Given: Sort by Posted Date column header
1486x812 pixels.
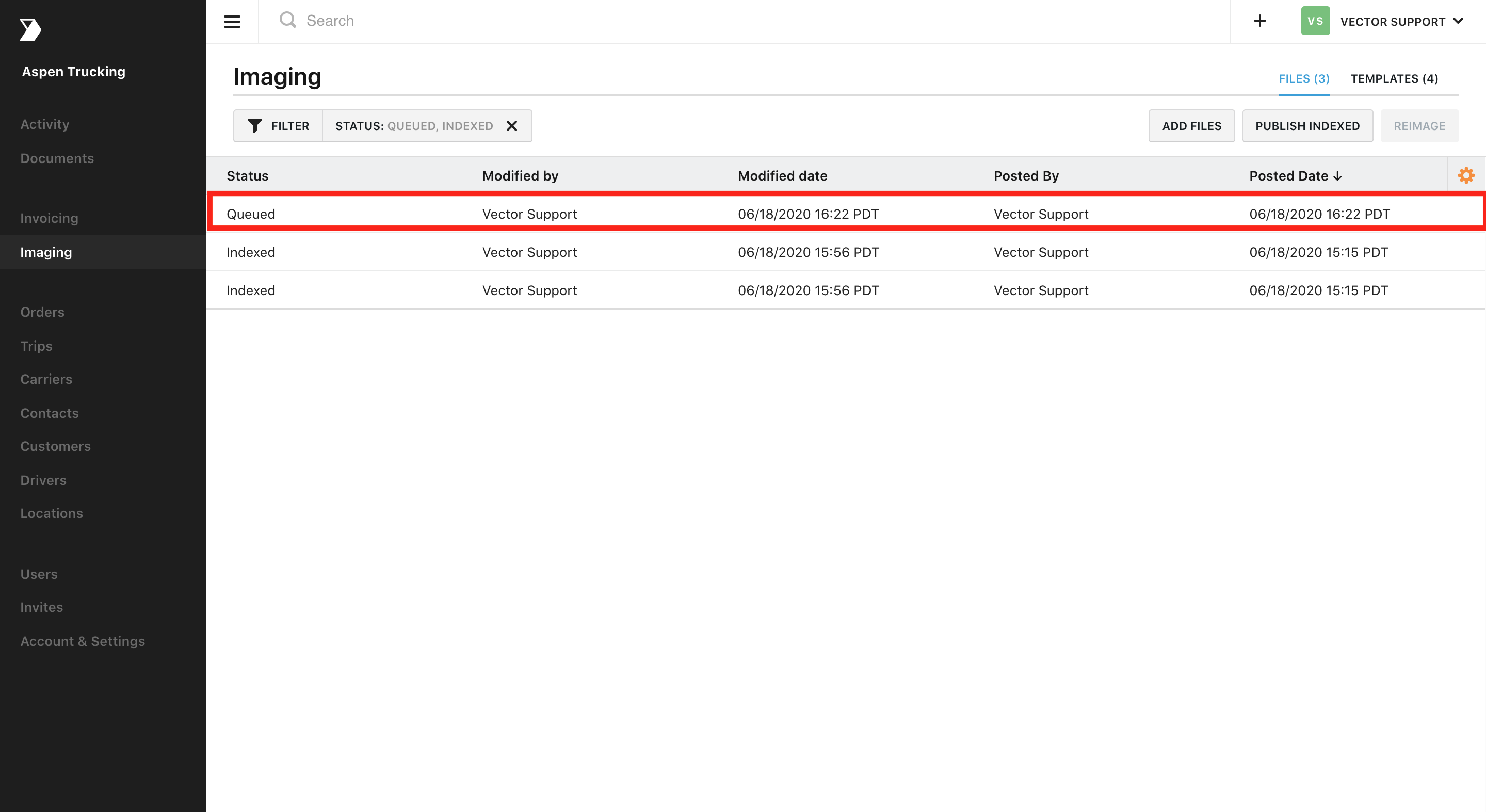Looking at the screenshot, I should click(1295, 176).
